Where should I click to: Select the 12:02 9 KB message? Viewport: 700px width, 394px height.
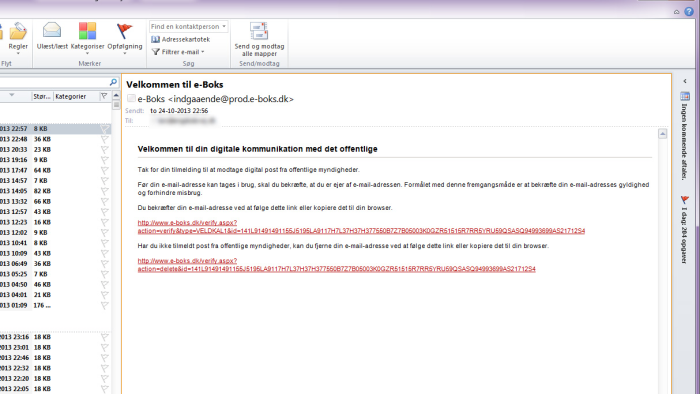tap(55, 232)
